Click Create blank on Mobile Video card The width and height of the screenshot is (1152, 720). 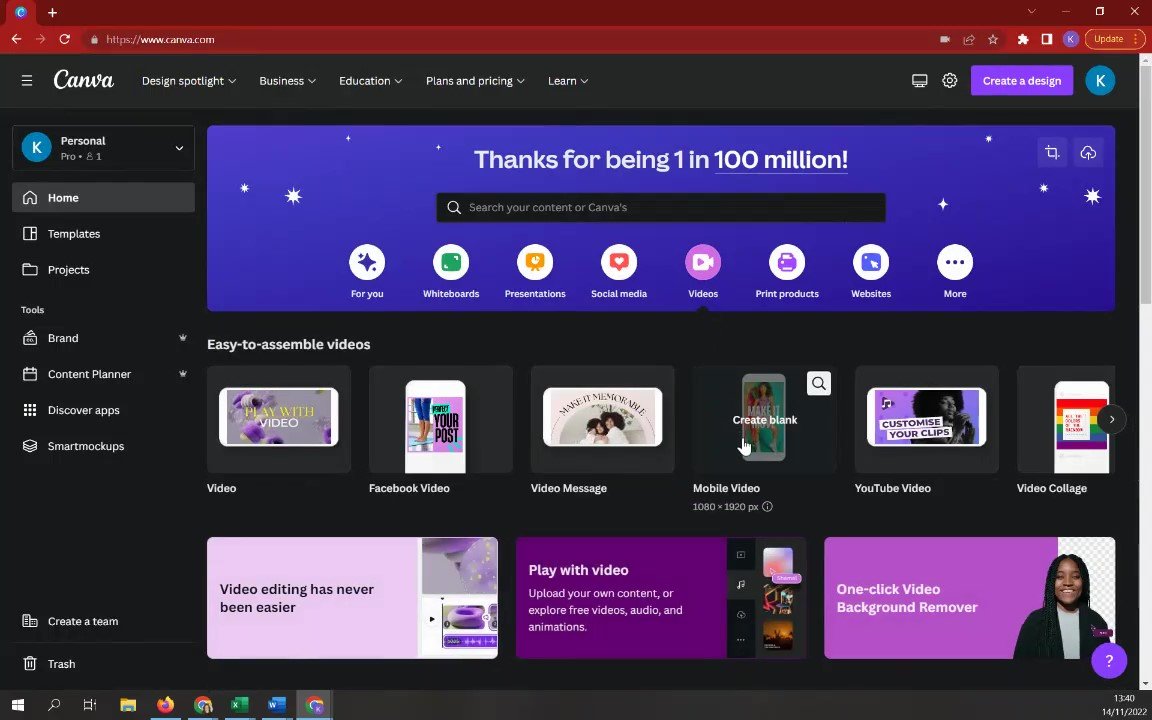point(765,420)
